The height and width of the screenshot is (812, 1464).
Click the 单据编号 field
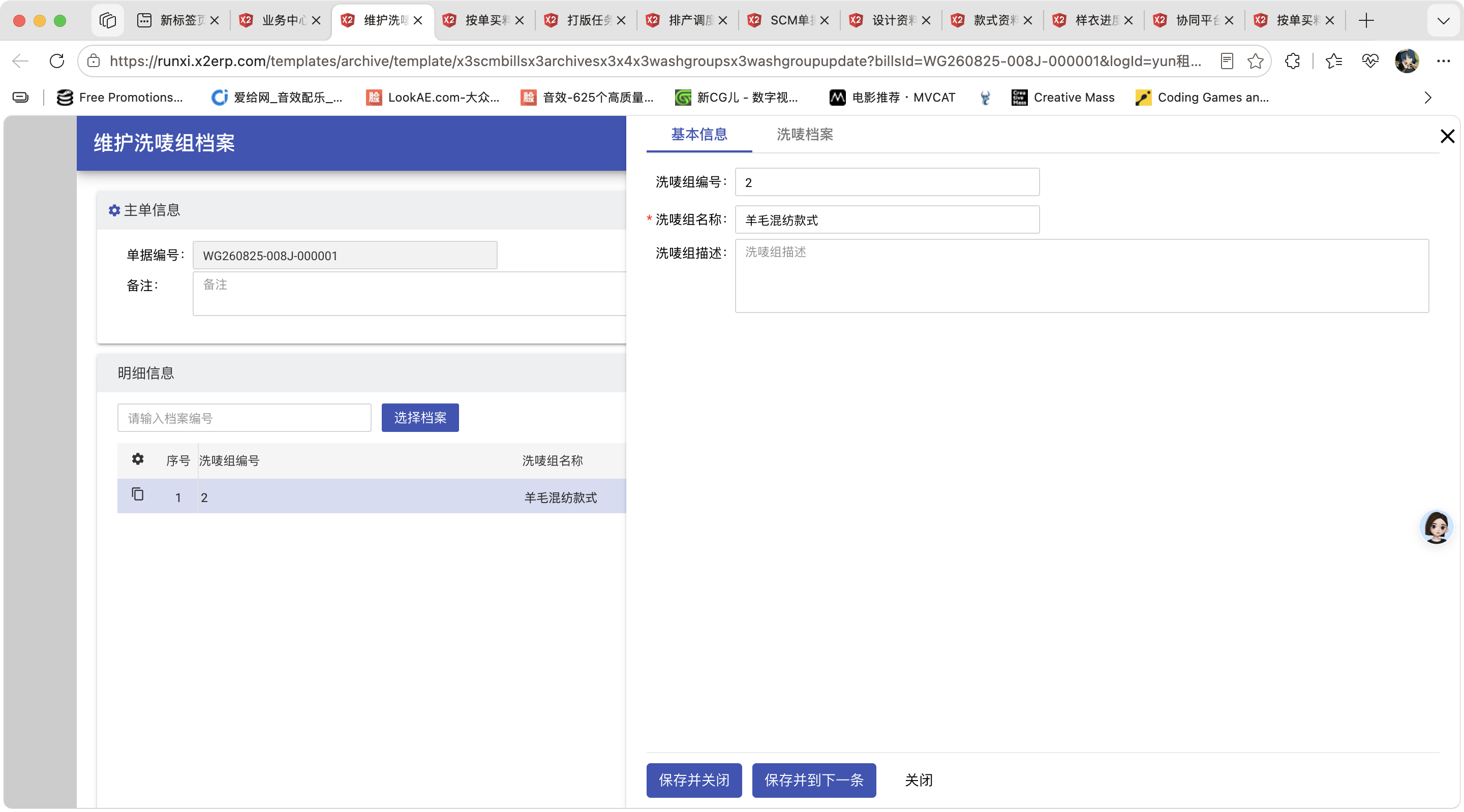tap(345, 255)
